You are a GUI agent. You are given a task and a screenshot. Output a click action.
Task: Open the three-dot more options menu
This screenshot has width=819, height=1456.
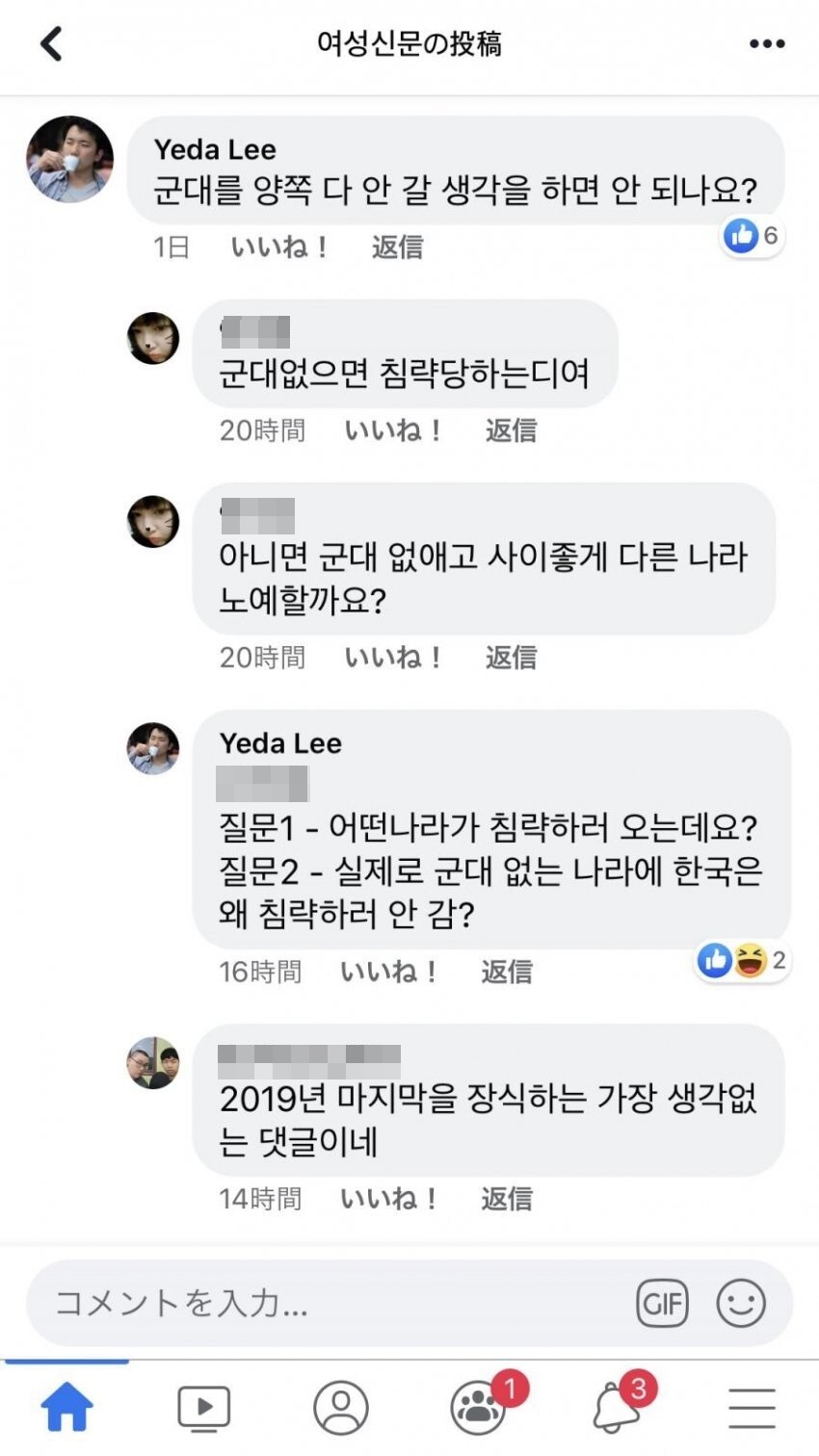click(x=767, y=43)
